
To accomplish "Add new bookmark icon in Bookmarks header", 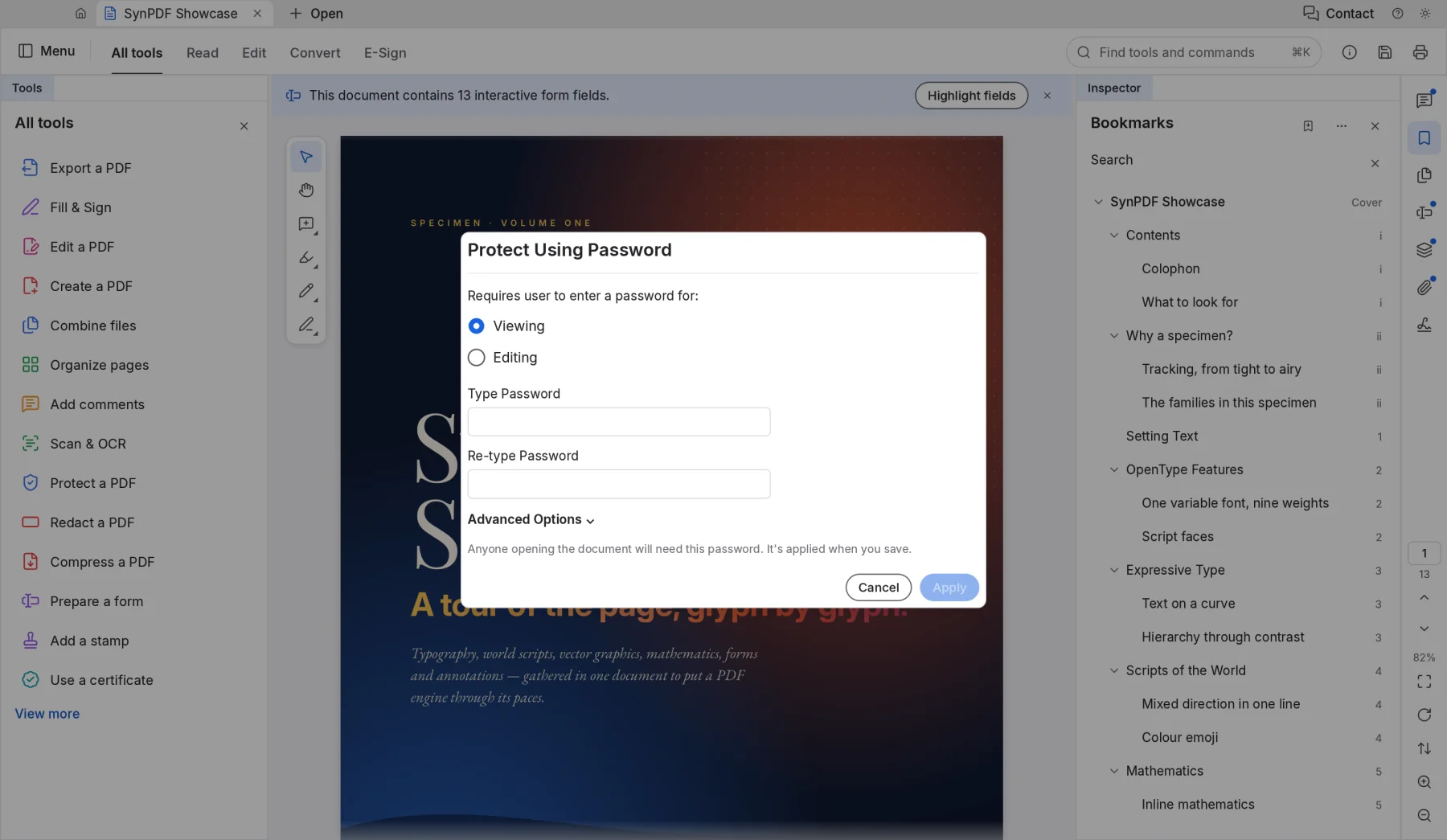I will [1308, 126].
